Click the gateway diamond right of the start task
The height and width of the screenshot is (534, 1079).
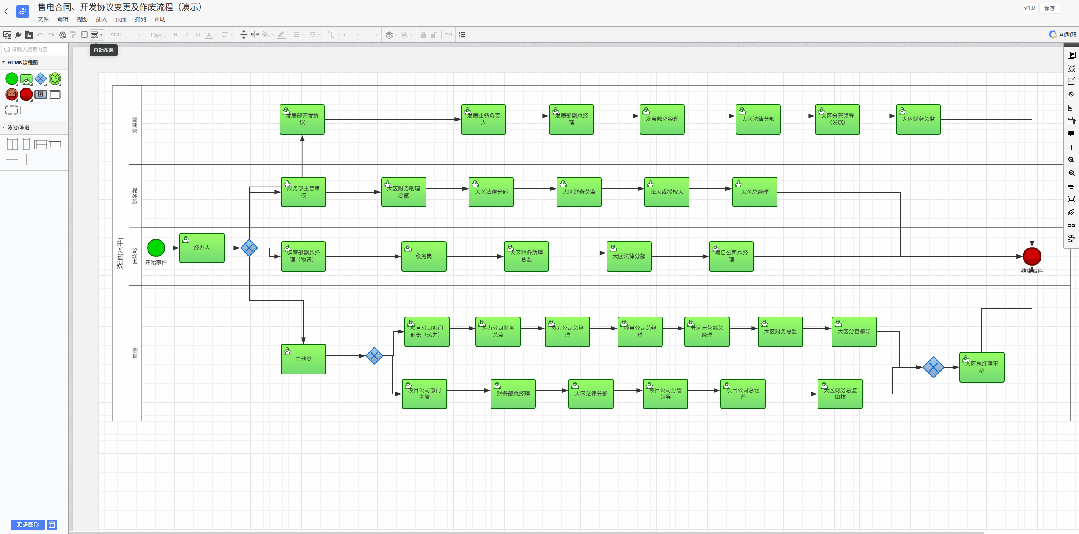pos(249,247)
